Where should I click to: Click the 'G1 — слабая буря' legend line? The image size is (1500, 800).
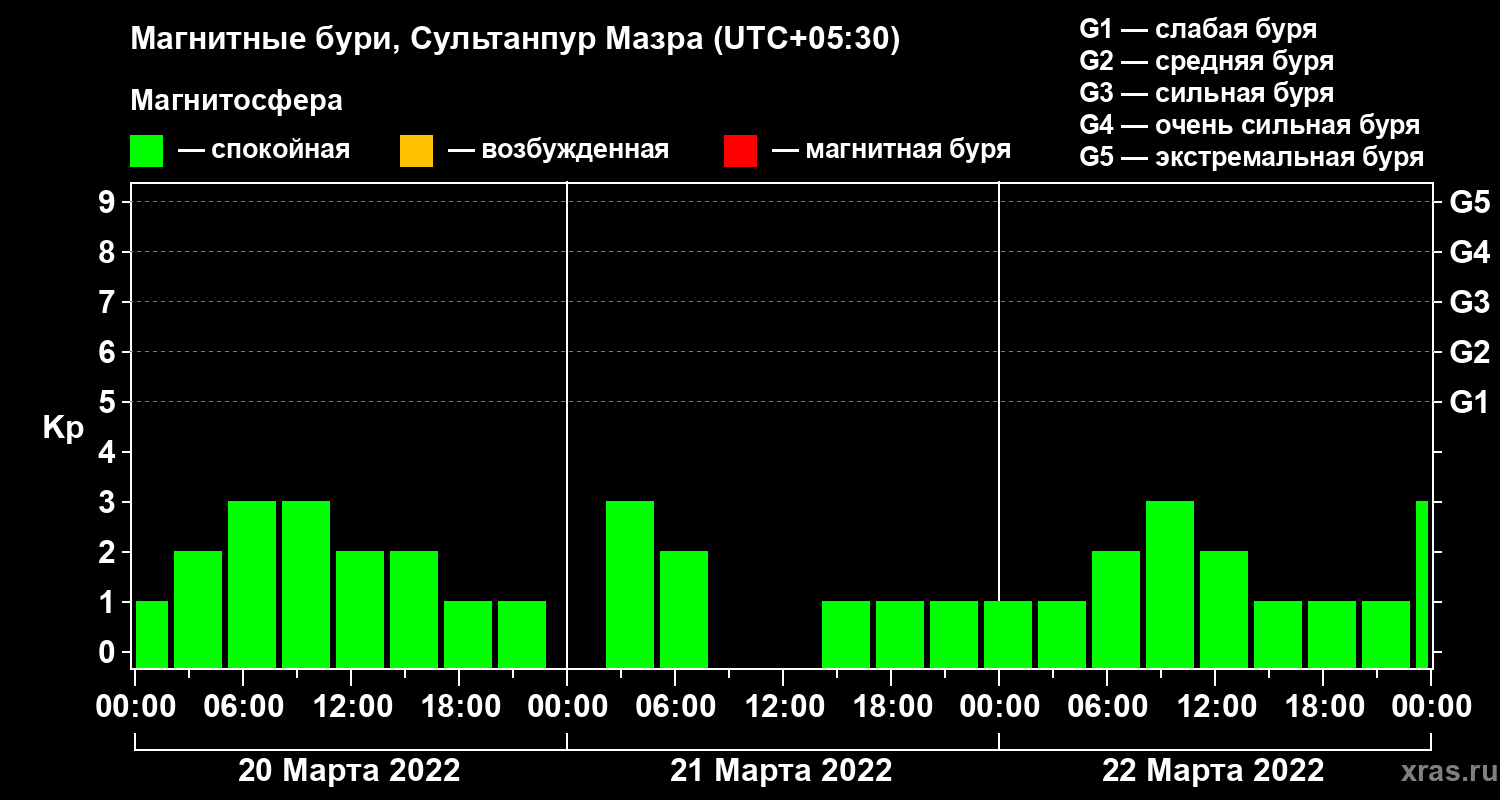[1198, 29]
